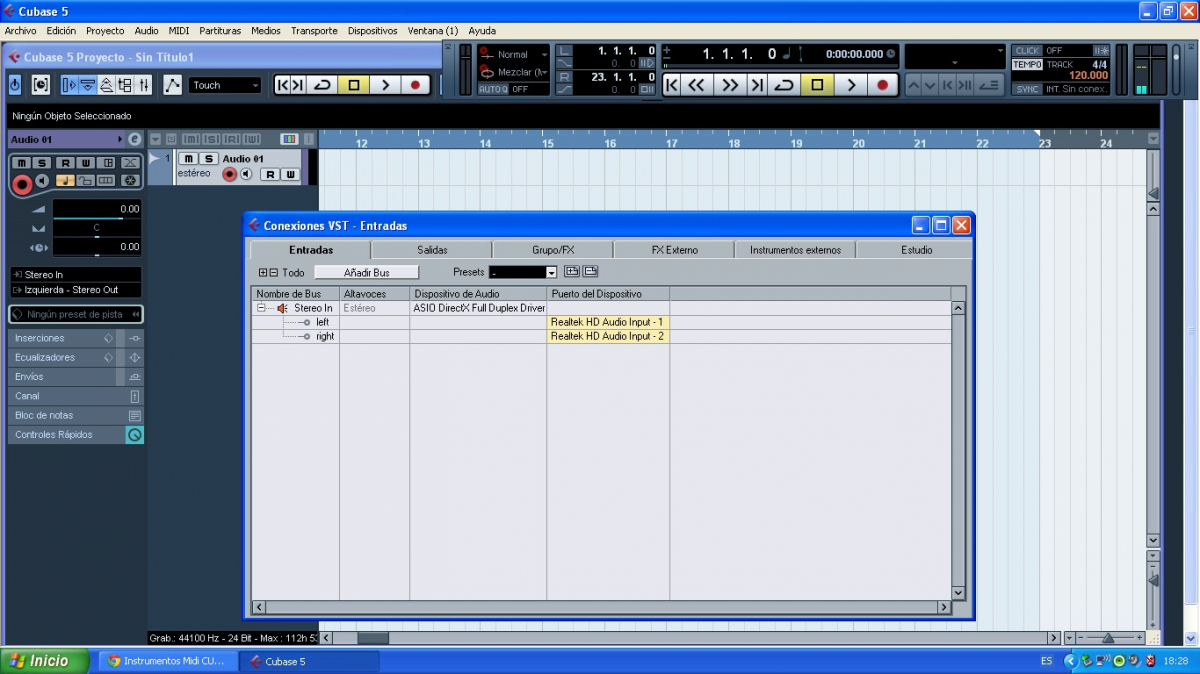
Task: Switch to the Salidas tab
Action: point(432,250)
